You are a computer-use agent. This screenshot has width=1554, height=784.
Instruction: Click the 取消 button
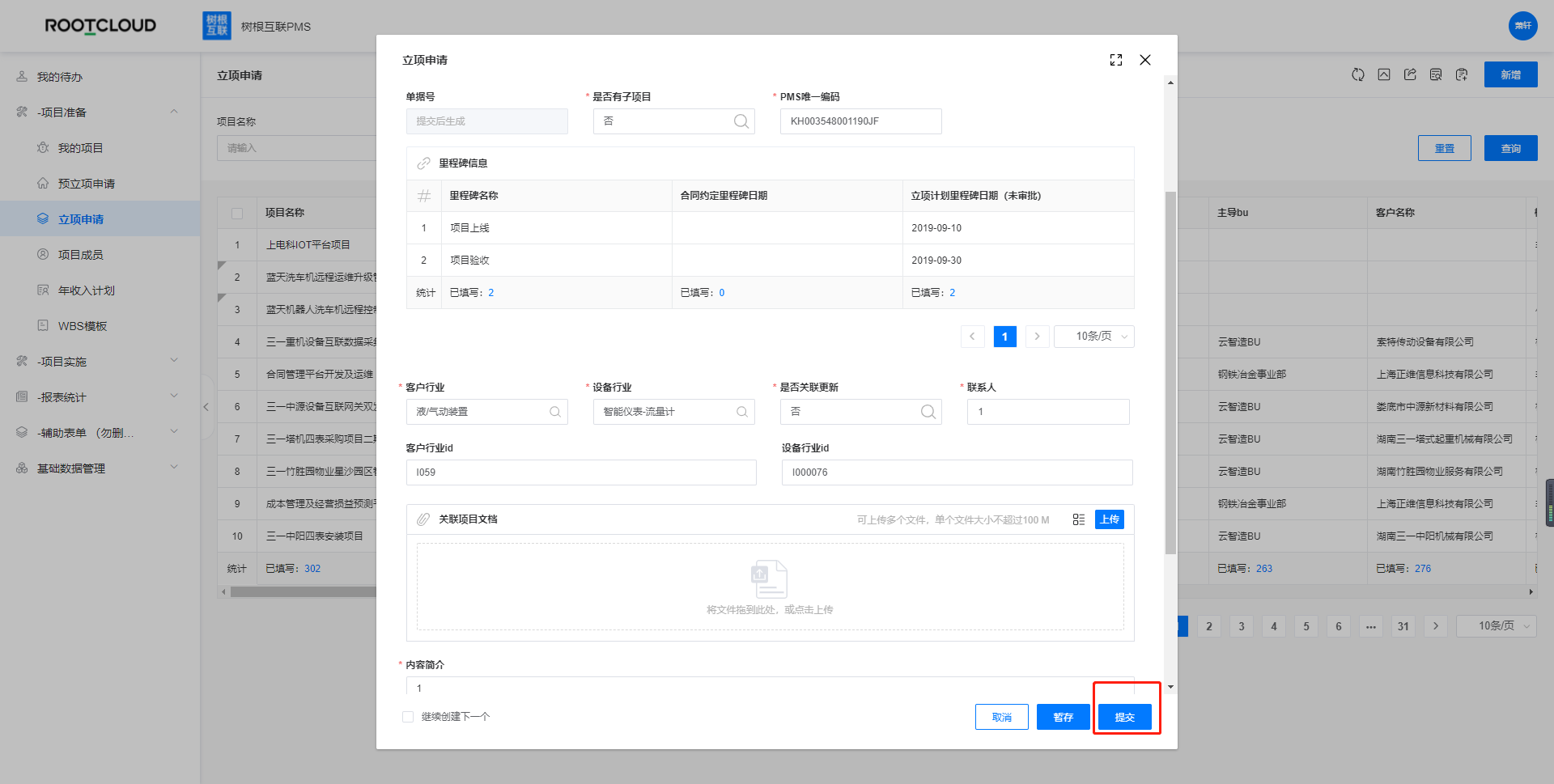1002,718
